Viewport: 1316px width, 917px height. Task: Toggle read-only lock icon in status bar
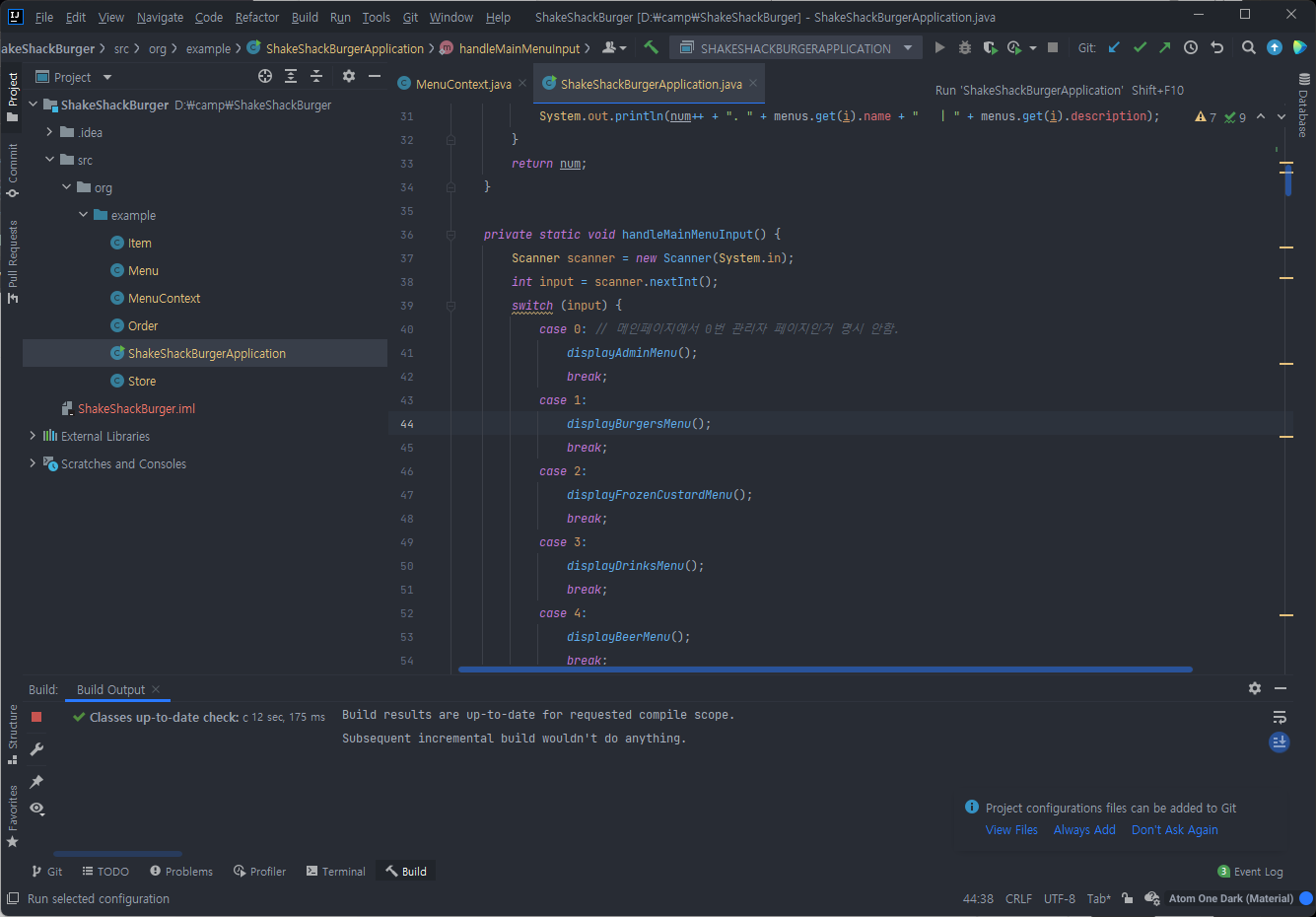(x=1128, y=898)
